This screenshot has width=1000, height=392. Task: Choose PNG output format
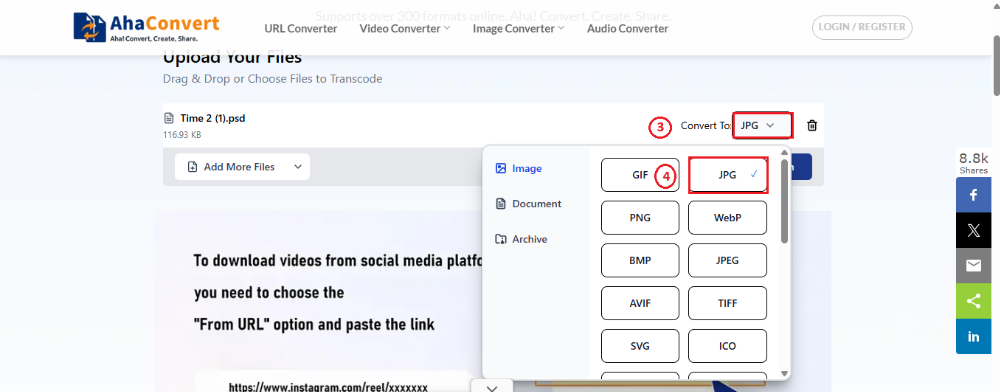(x=640, y=217)
